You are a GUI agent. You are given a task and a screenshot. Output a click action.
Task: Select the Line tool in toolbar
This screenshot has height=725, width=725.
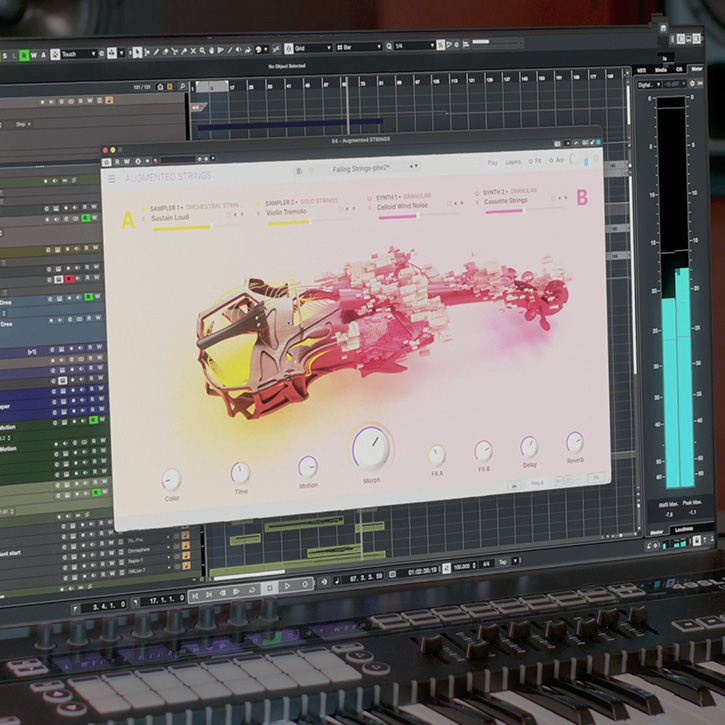[229, 50]
